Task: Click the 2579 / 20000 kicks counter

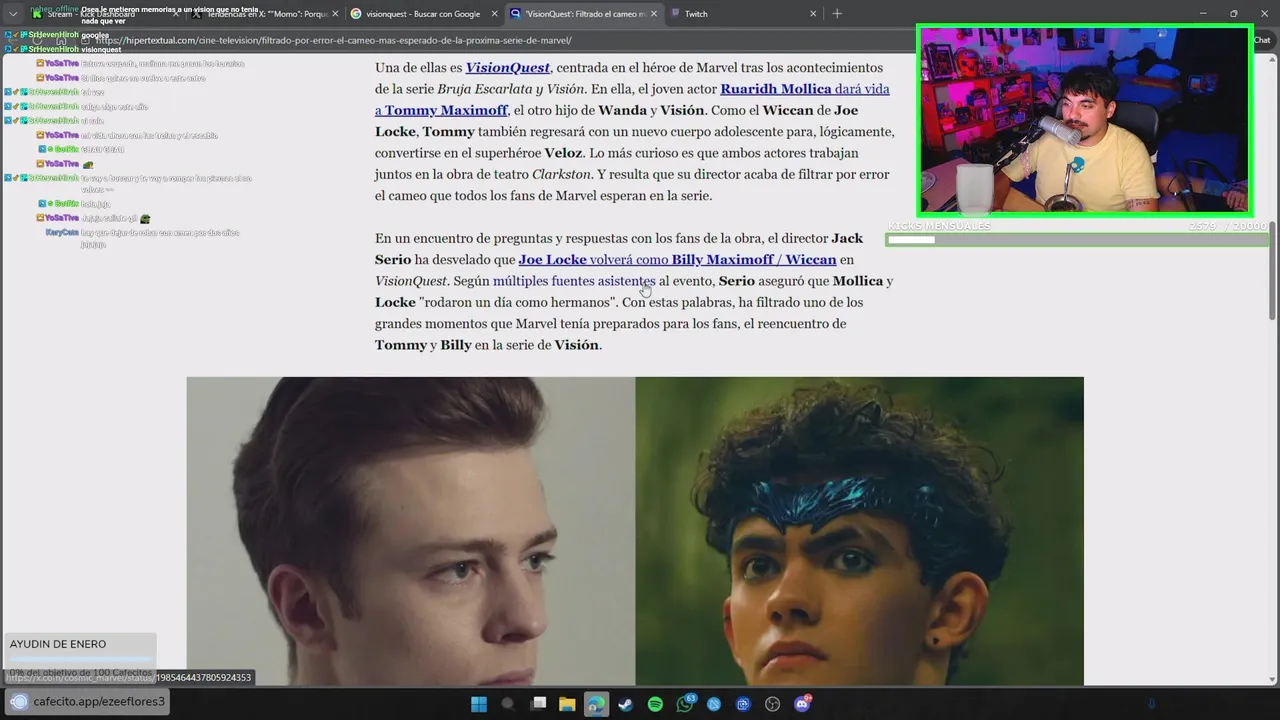Action: (1228, 226)
